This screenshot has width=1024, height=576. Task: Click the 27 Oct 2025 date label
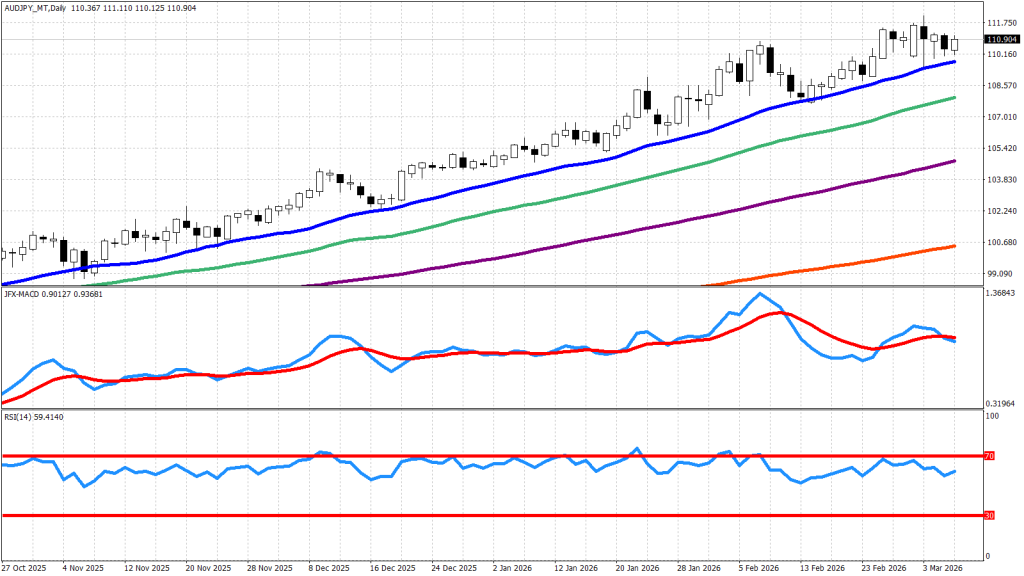(x=25, y=566)
